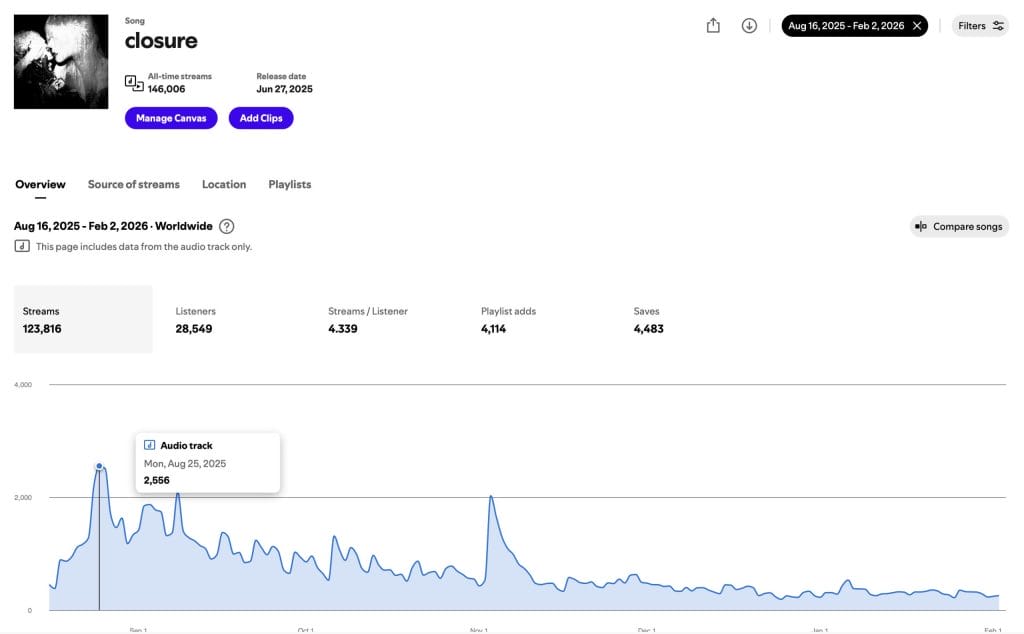Open the Location tab
This screenshot has height=634, width=1024.
click(x=224, y=184)
